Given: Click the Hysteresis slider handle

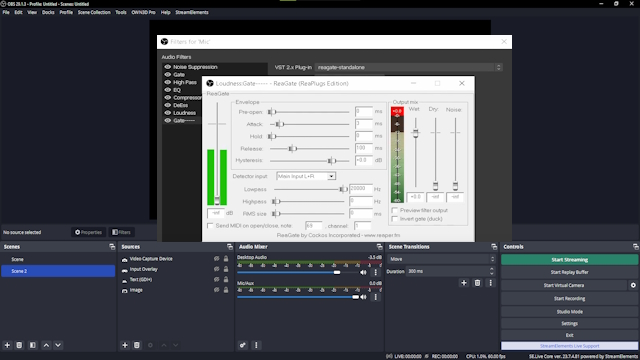Looking at the screenshot, I should (x=332, y=161).
